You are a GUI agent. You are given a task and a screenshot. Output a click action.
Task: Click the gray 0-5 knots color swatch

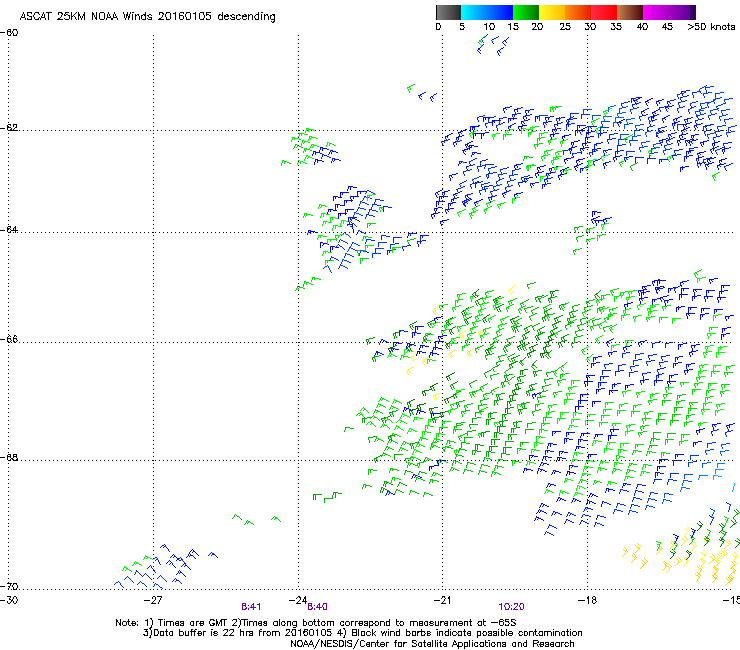pos(448,12)
